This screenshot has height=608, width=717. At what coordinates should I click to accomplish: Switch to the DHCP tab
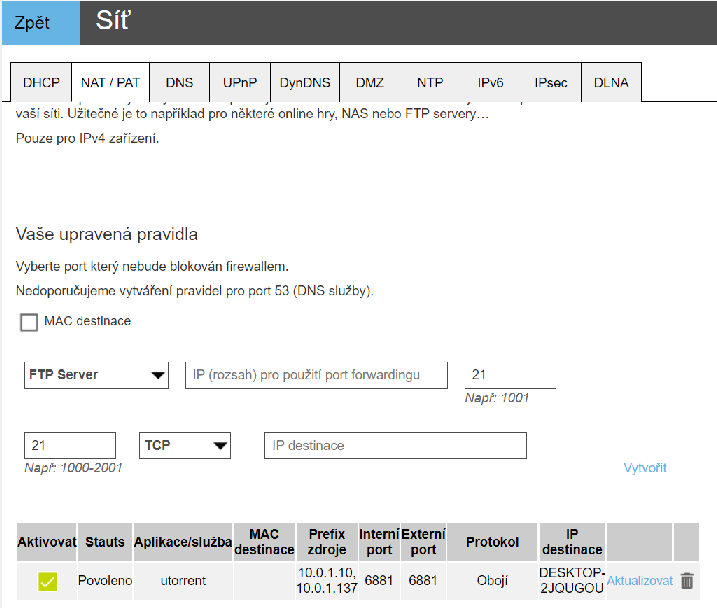click(x=41, y=83)
